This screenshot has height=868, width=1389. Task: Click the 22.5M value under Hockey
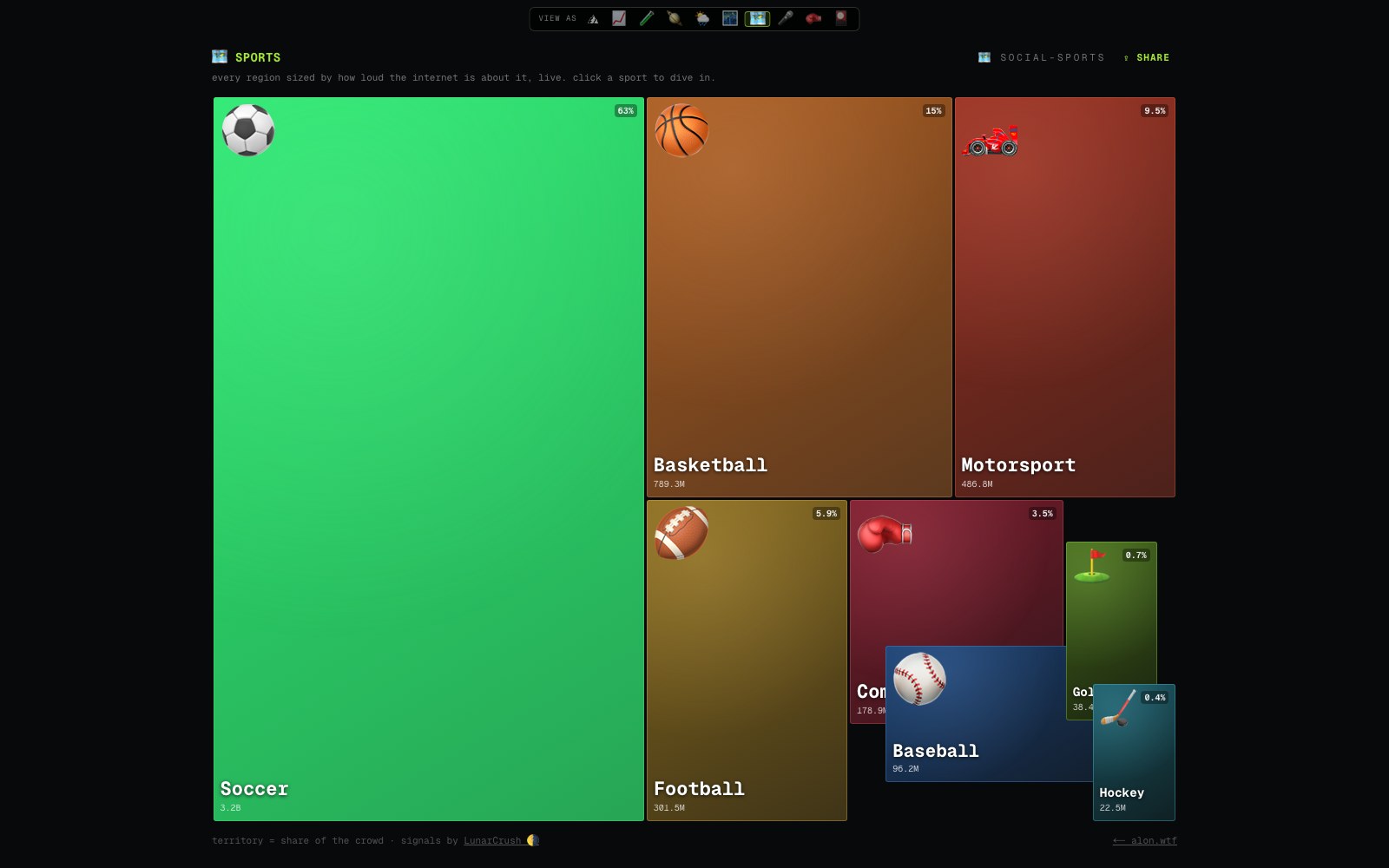point(1112,808)
